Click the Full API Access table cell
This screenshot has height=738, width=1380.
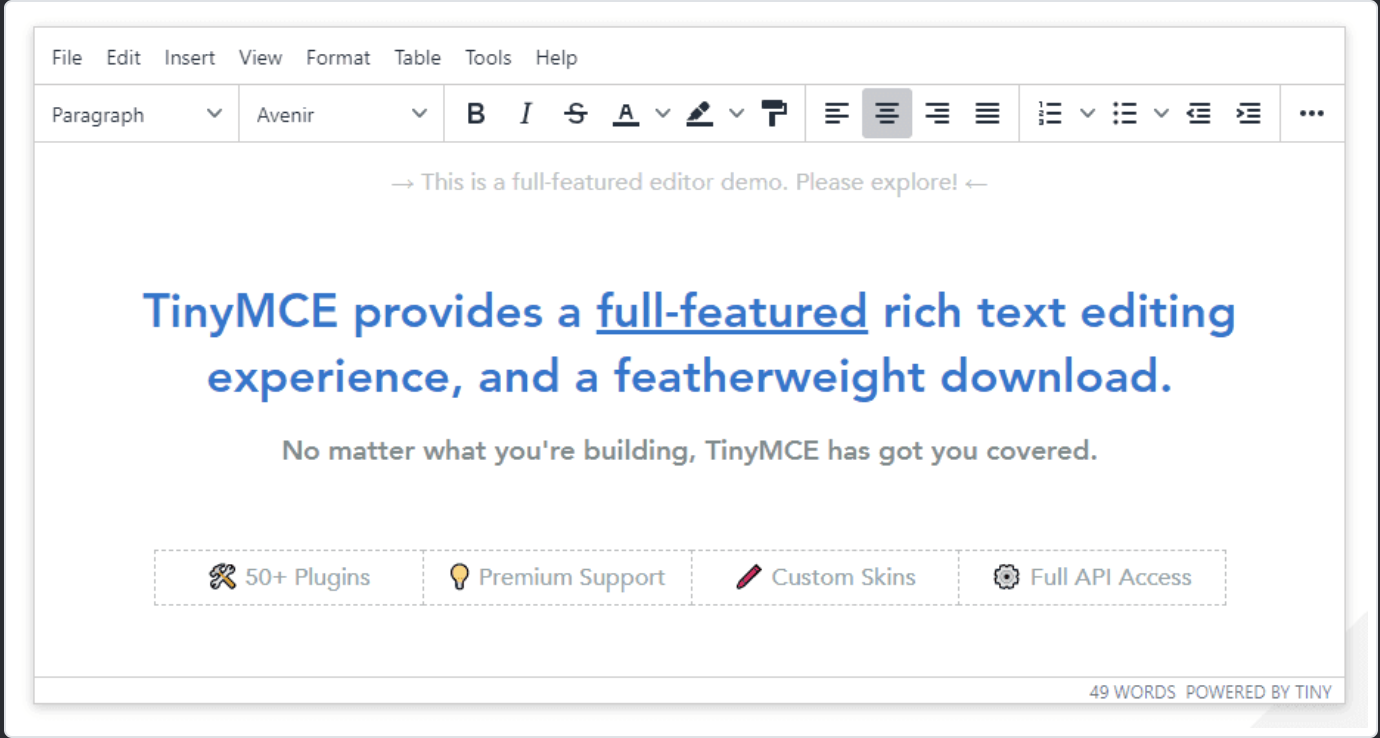pyautogui.click(x=1092, y=577)
